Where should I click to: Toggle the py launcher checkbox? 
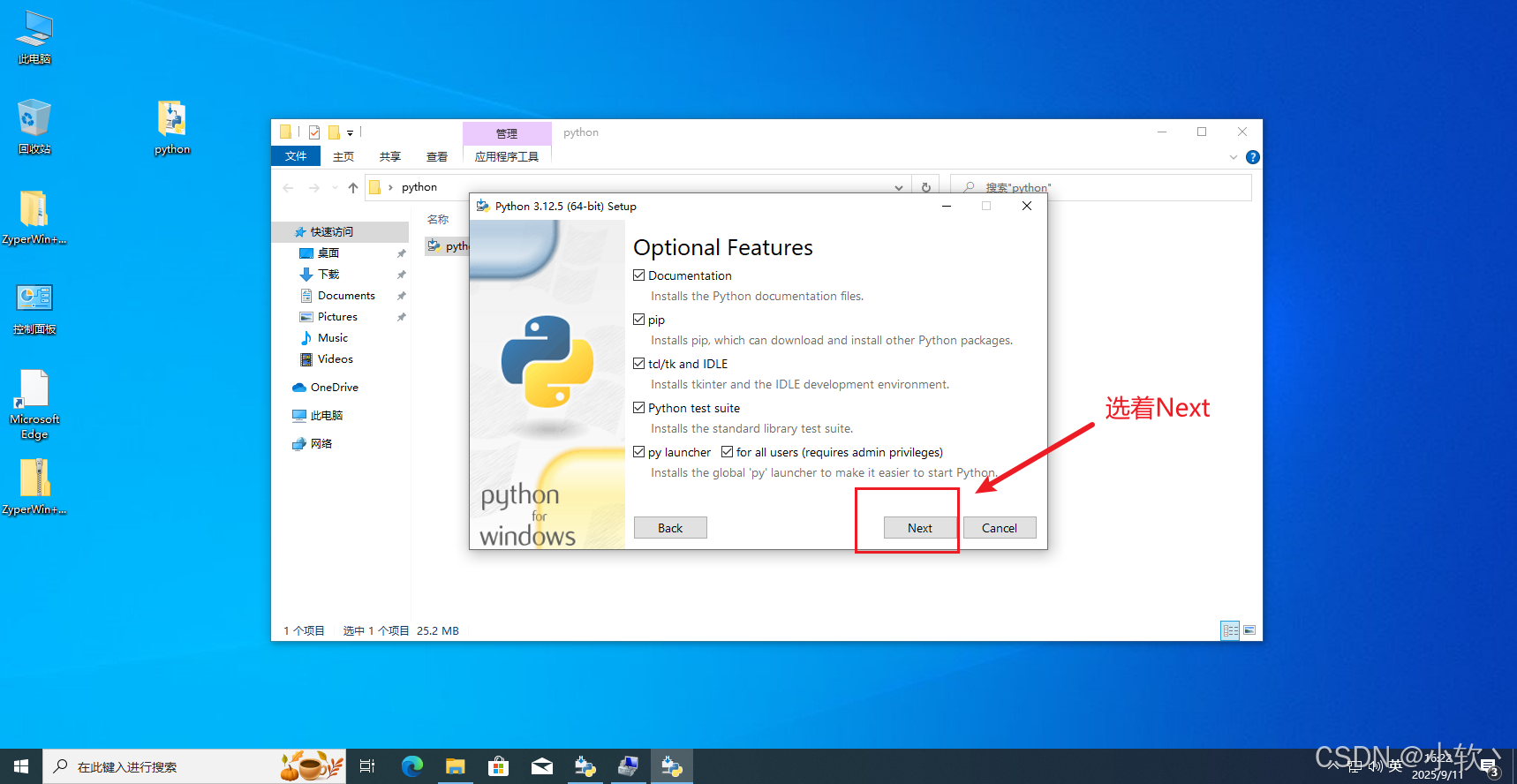click(638, 452)
